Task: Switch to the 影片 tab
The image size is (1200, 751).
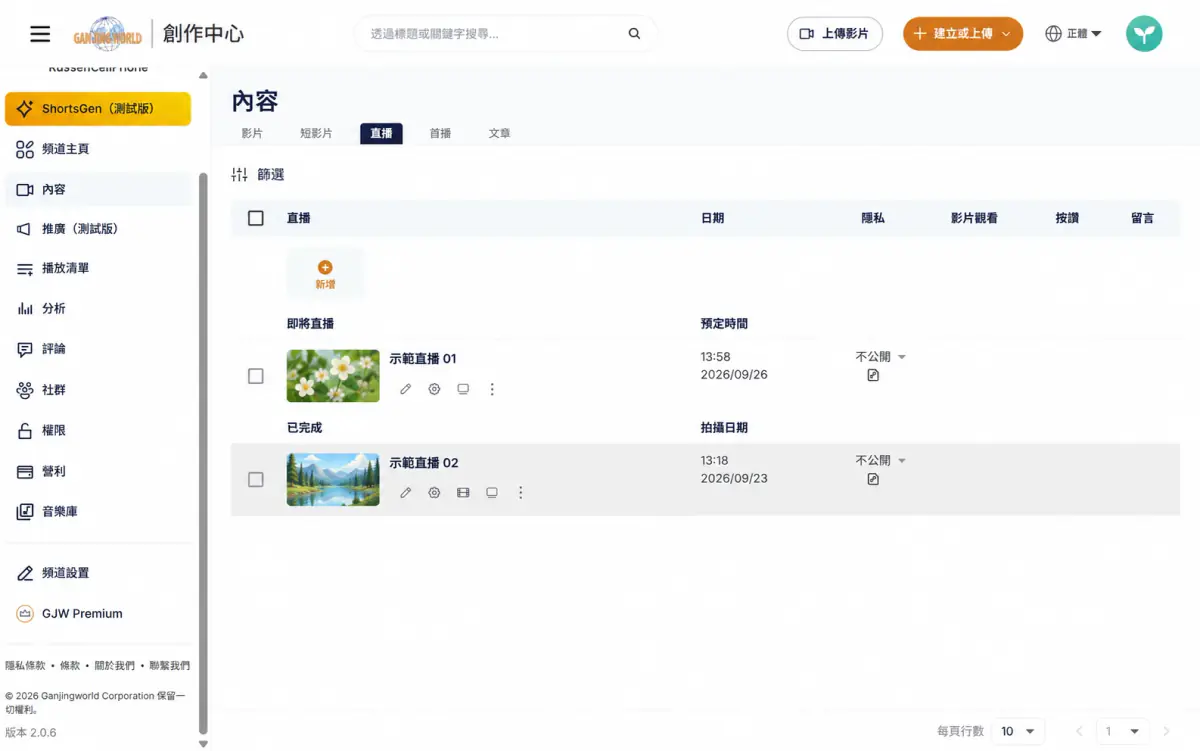Action: tap(252, 133)
